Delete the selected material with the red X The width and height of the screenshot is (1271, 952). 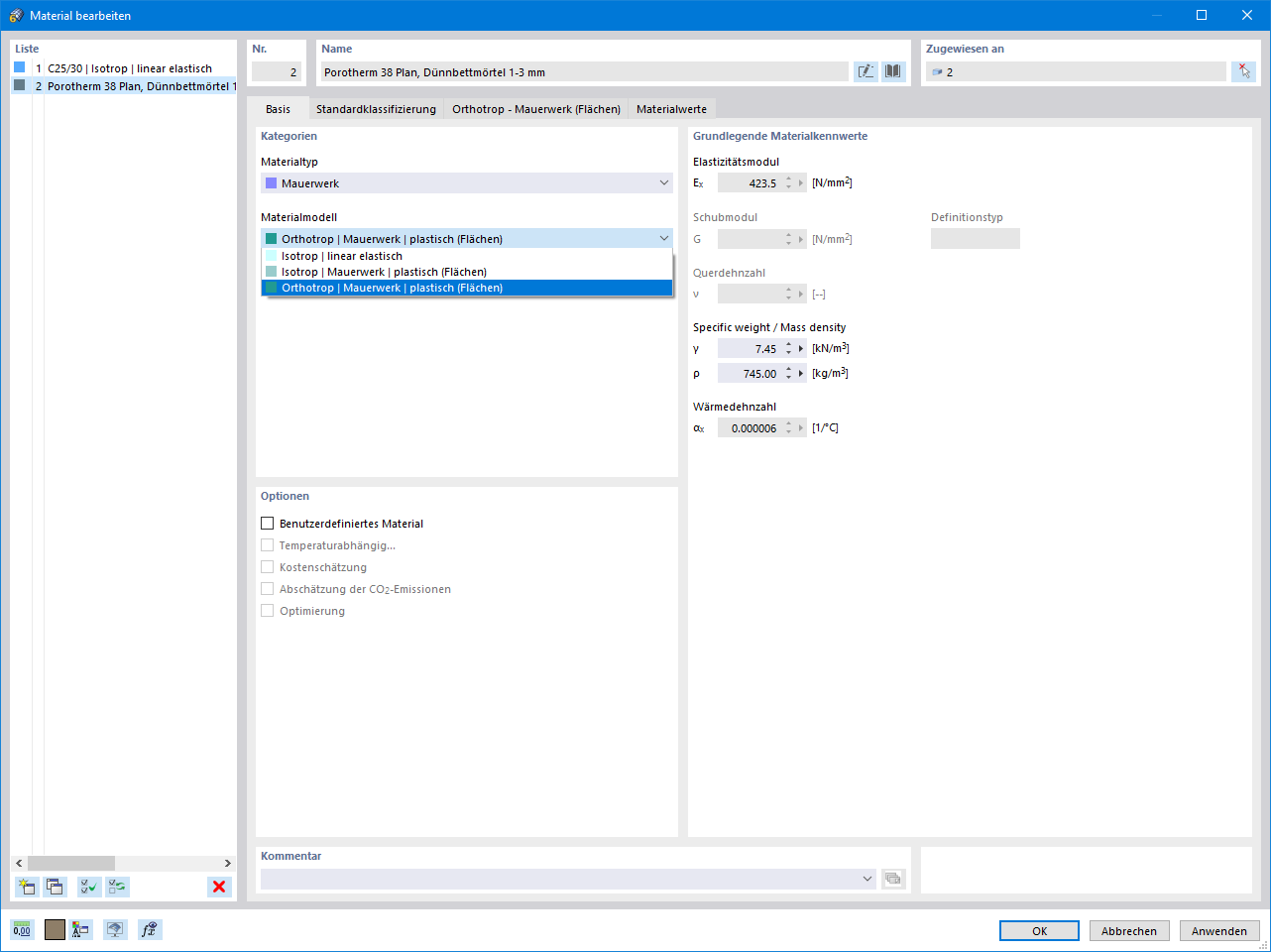click(219, 887)
